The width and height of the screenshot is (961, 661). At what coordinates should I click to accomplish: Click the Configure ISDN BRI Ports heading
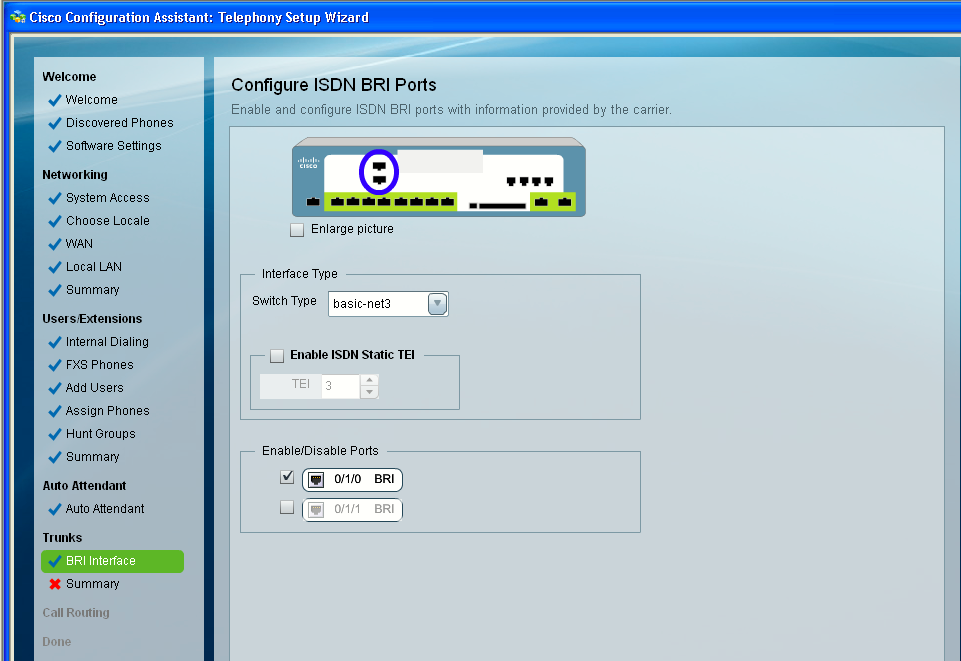click(x=333, y=85)
